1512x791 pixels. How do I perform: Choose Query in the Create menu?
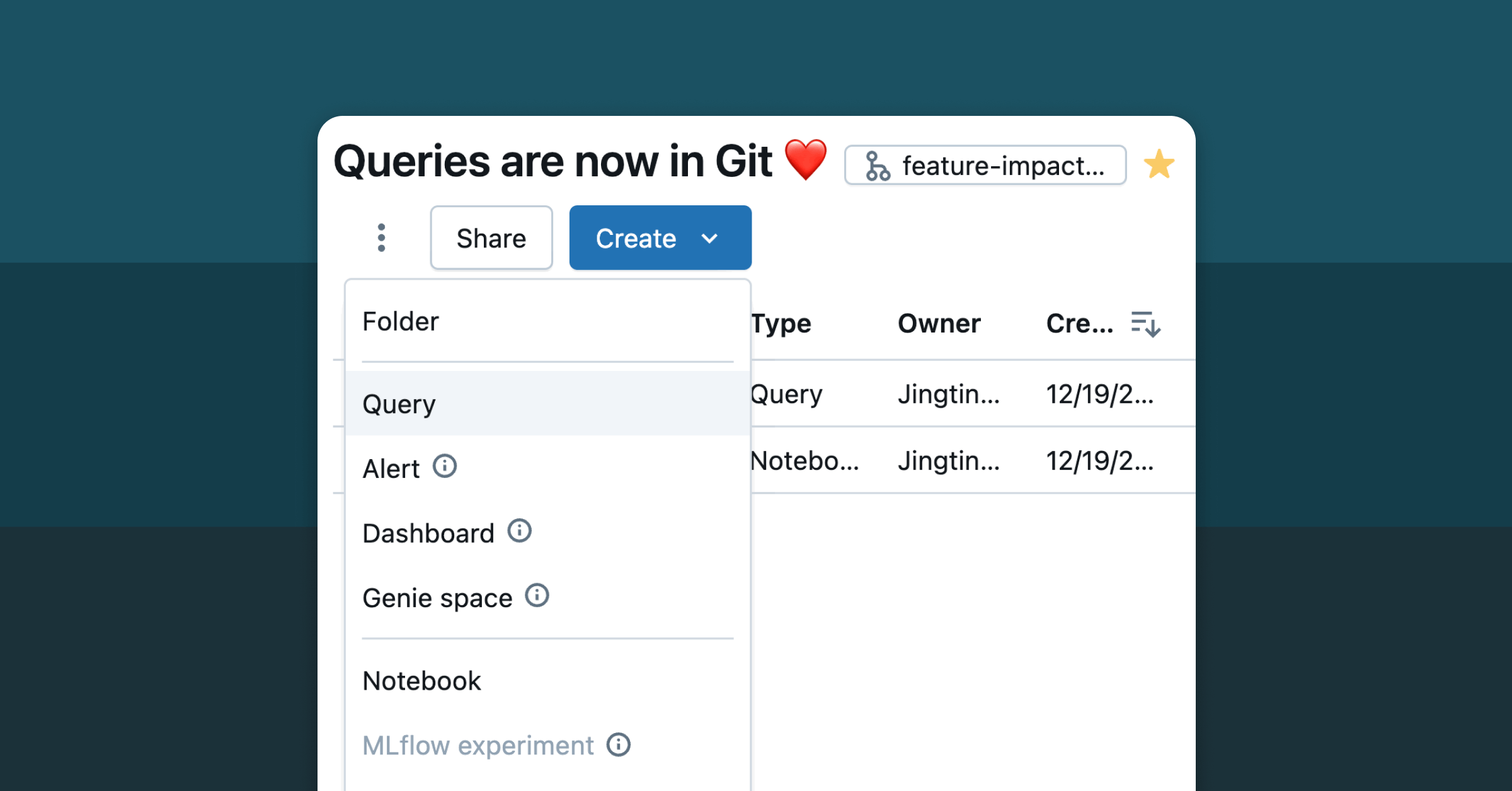pos(399,404)
